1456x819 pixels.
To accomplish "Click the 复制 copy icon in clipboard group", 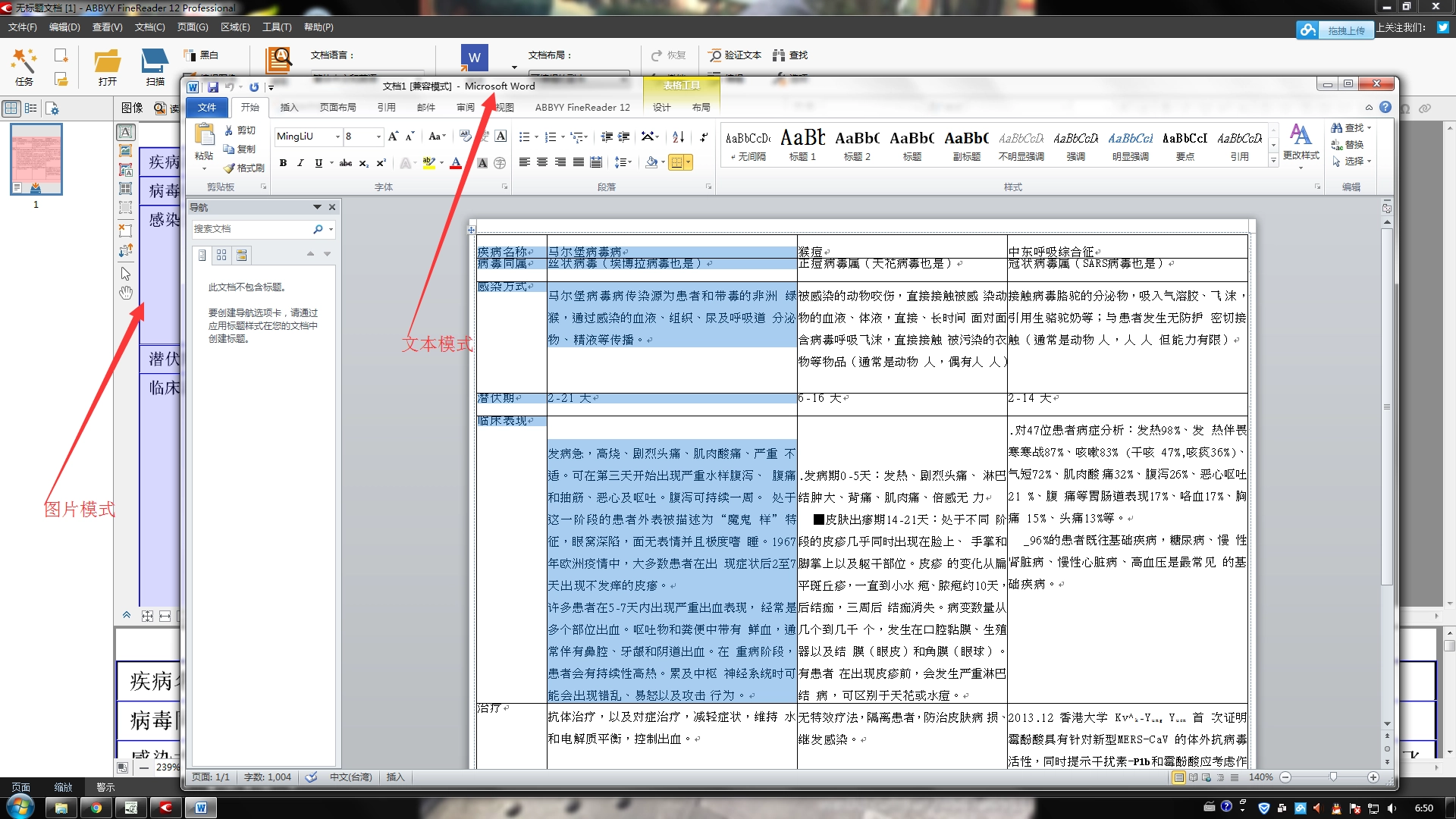I will tap(228, 149).
